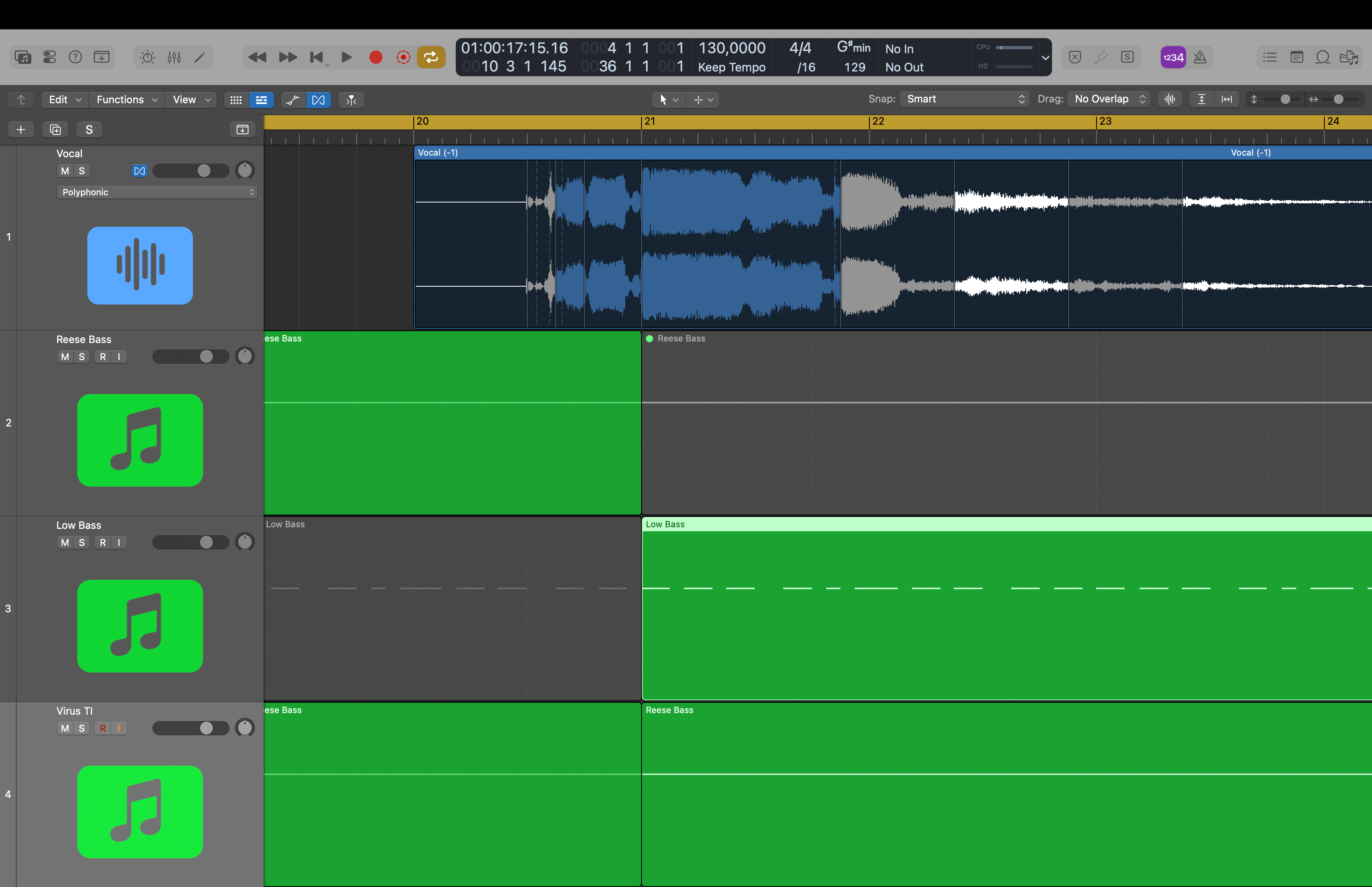Click the Record button in transport
This screenshot has width=1372, height=887.
[376, 57]
